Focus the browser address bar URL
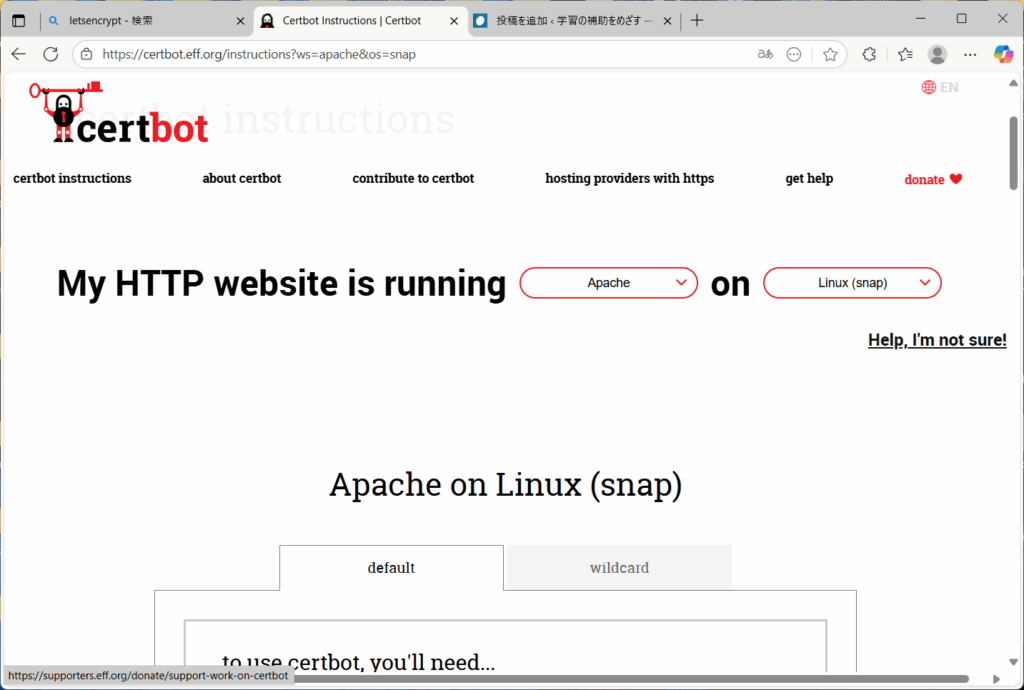 (x=259, y=54)
